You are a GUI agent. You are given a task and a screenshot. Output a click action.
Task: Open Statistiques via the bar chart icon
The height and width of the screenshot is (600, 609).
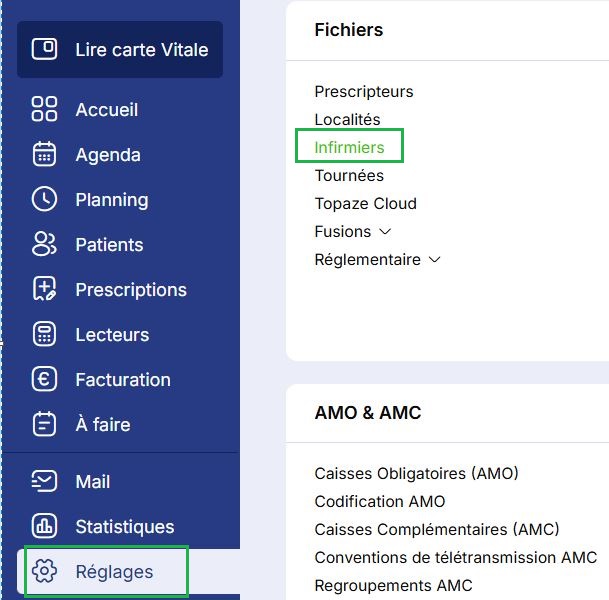point(44,526)
